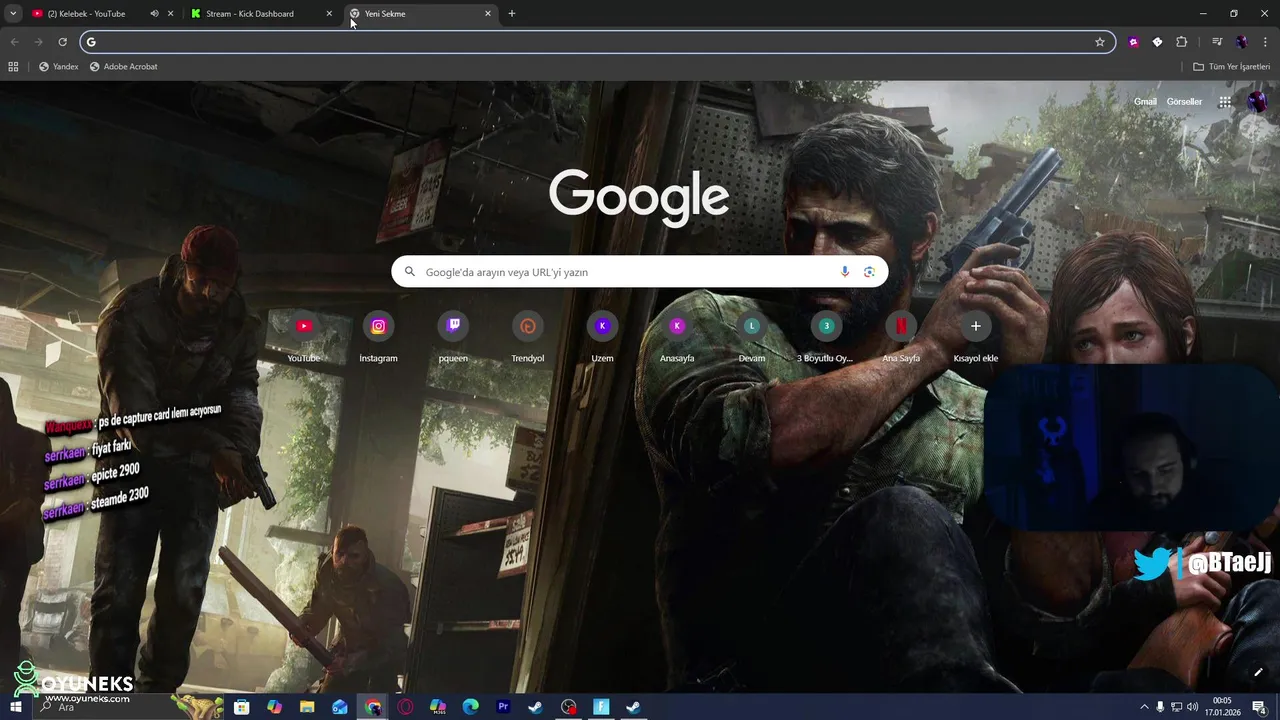Close the Stream - Kick Dashboard tab
Screen dimensions: 1280x720
(x=329, y=14)
